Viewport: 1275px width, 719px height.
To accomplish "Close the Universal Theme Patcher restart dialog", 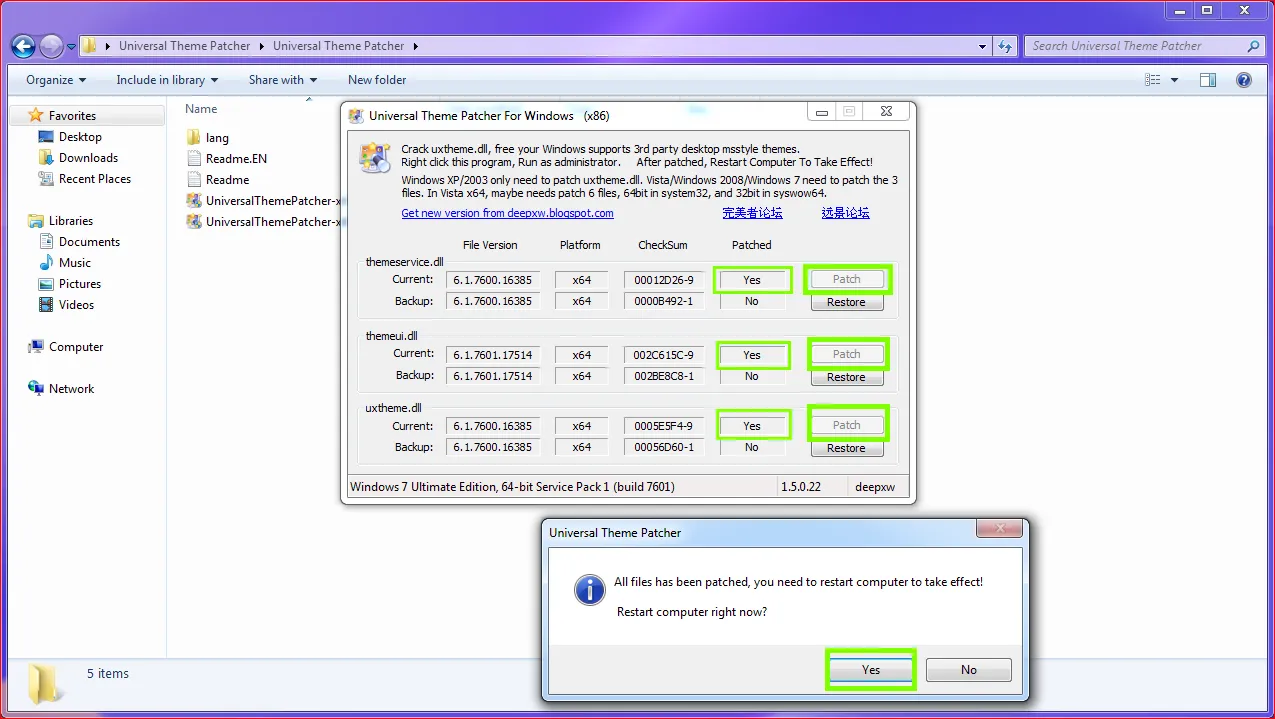I will click(999, 528).
